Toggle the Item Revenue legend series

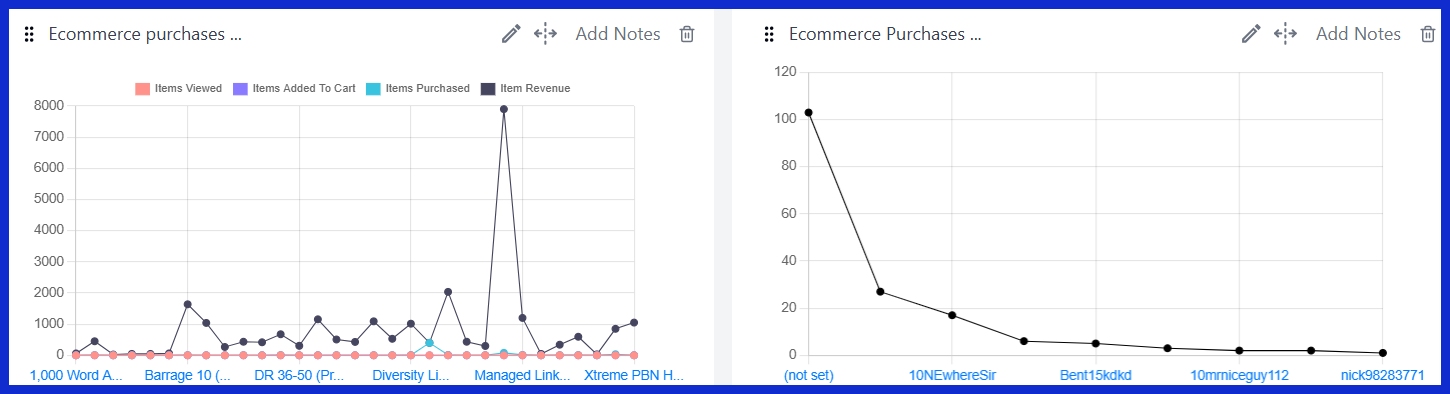click(x=525, y=88)
